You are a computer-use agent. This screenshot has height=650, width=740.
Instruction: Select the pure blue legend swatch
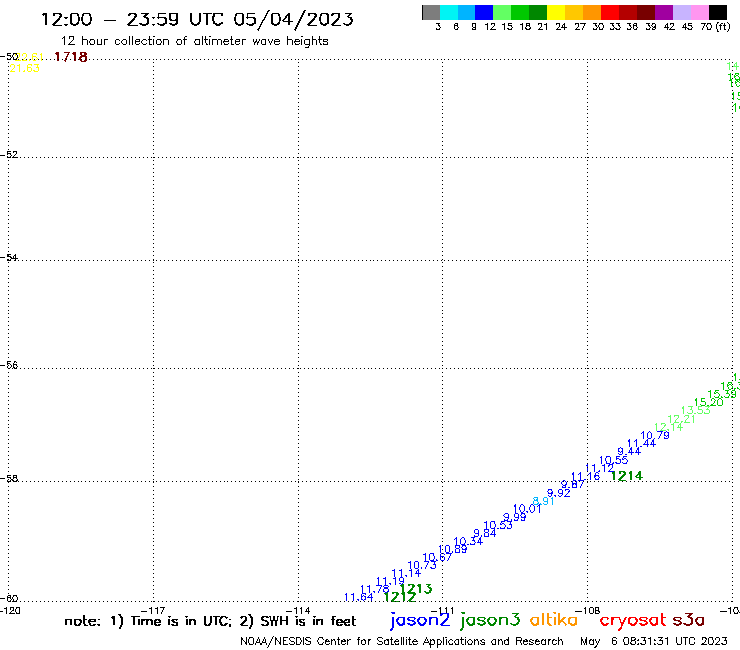pos(484,12)
